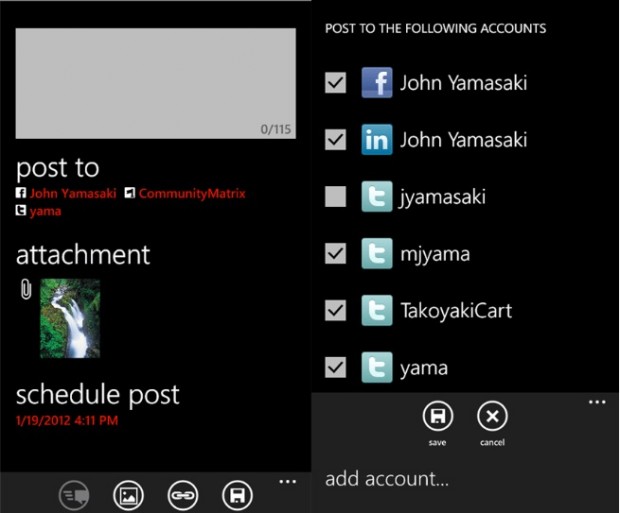Tap the red yama link under post to

point(45,211)
